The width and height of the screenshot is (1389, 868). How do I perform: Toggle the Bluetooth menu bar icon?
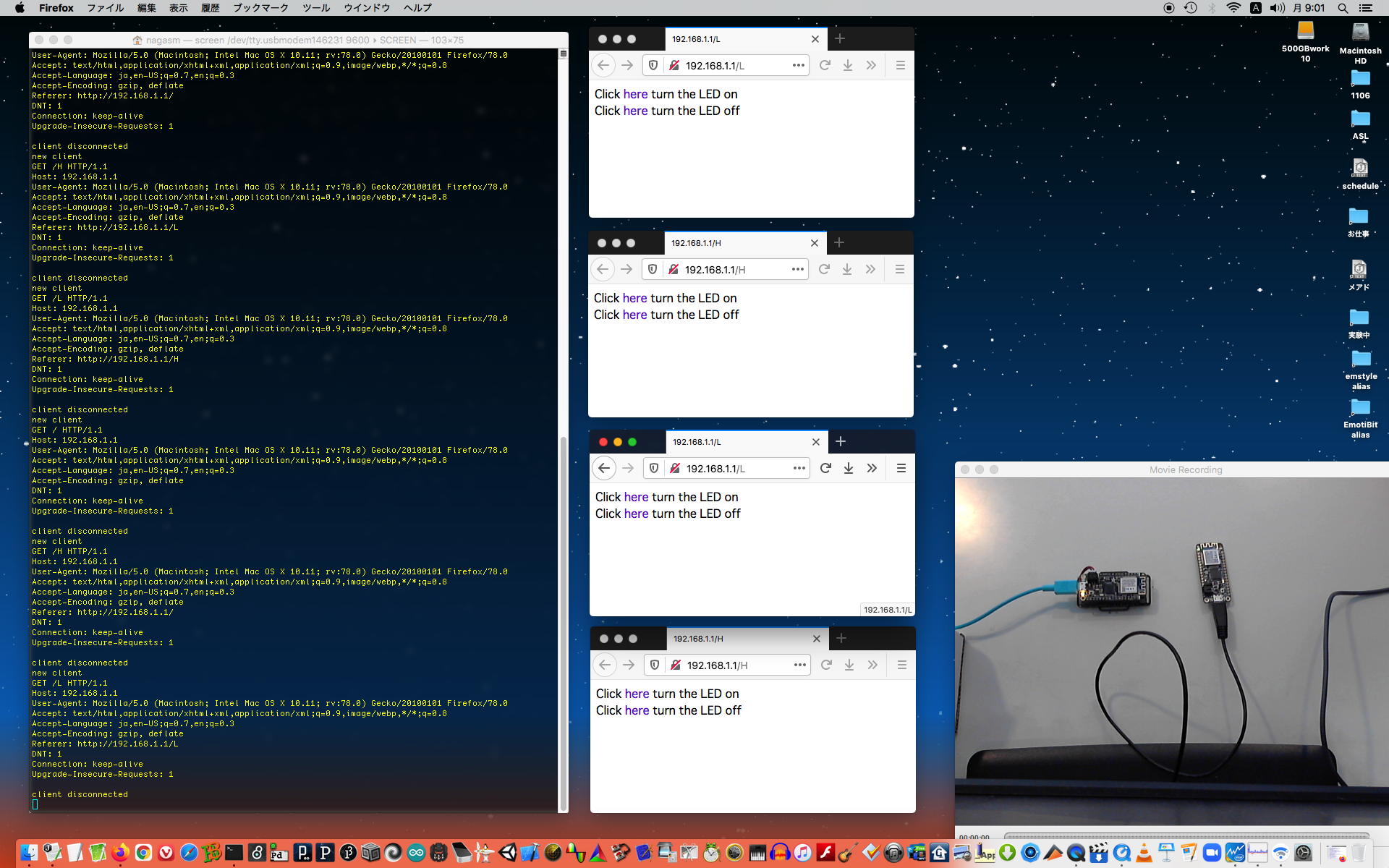pyautogui.click(x=1212, y=8)
